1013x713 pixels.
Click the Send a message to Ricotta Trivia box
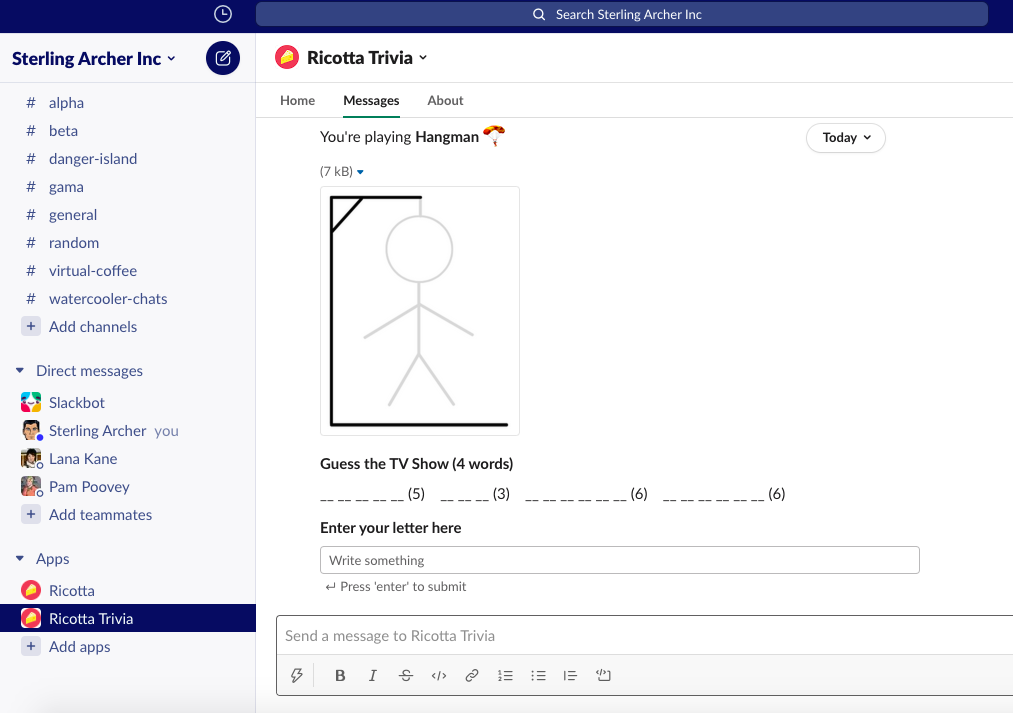[646, 636]
